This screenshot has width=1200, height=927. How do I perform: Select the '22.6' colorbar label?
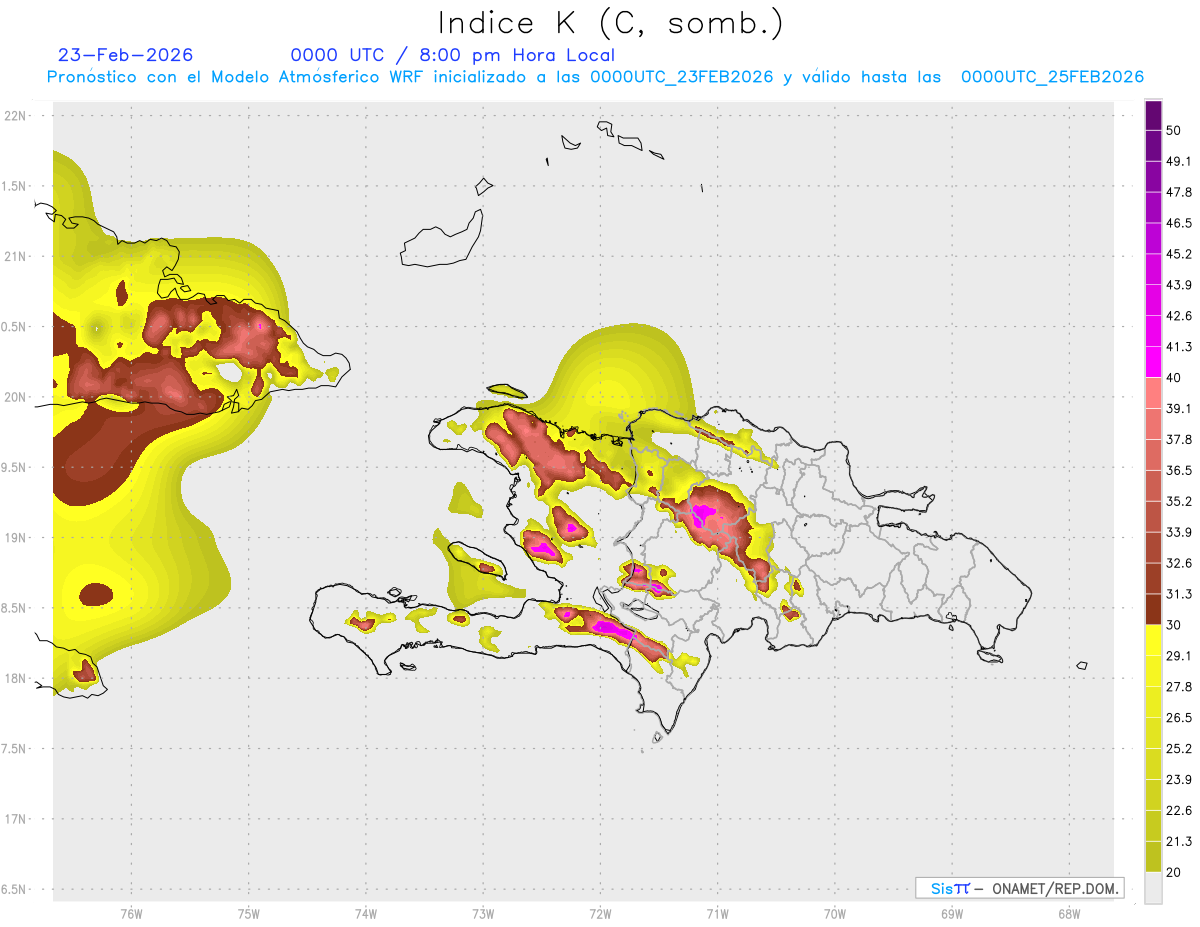coord(1179,810)
